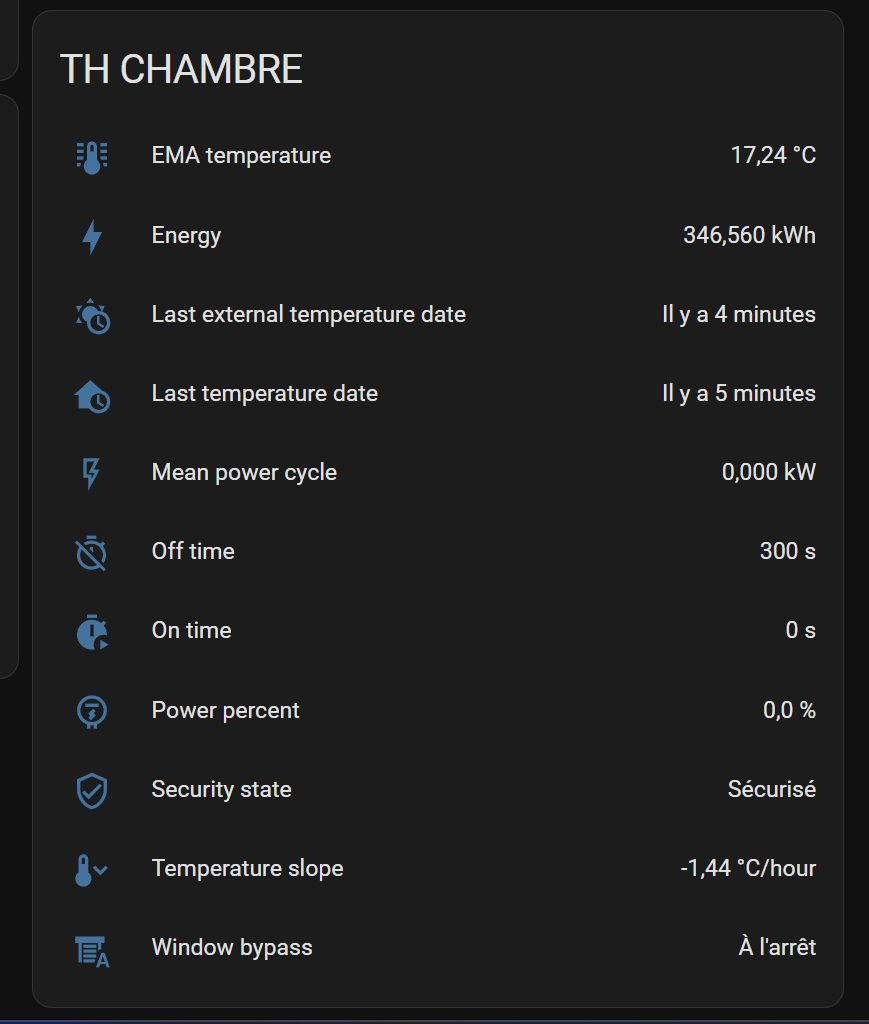Click the Window bypass À l'arrêt state
Screen dimensions: 869x1024
point(777,947)
